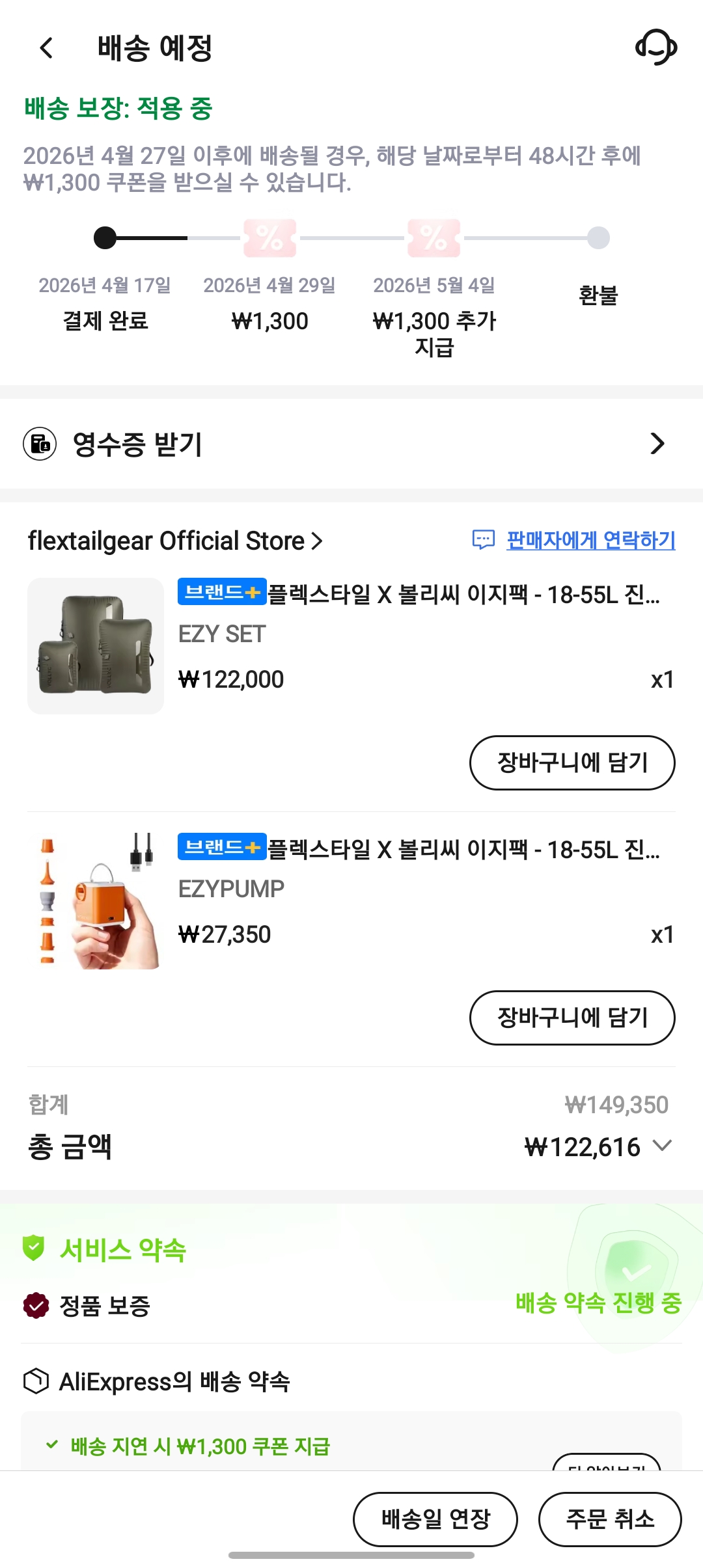Add EZY SET to cart
This screenshot has width=703, height=1568.
point(572,763)
